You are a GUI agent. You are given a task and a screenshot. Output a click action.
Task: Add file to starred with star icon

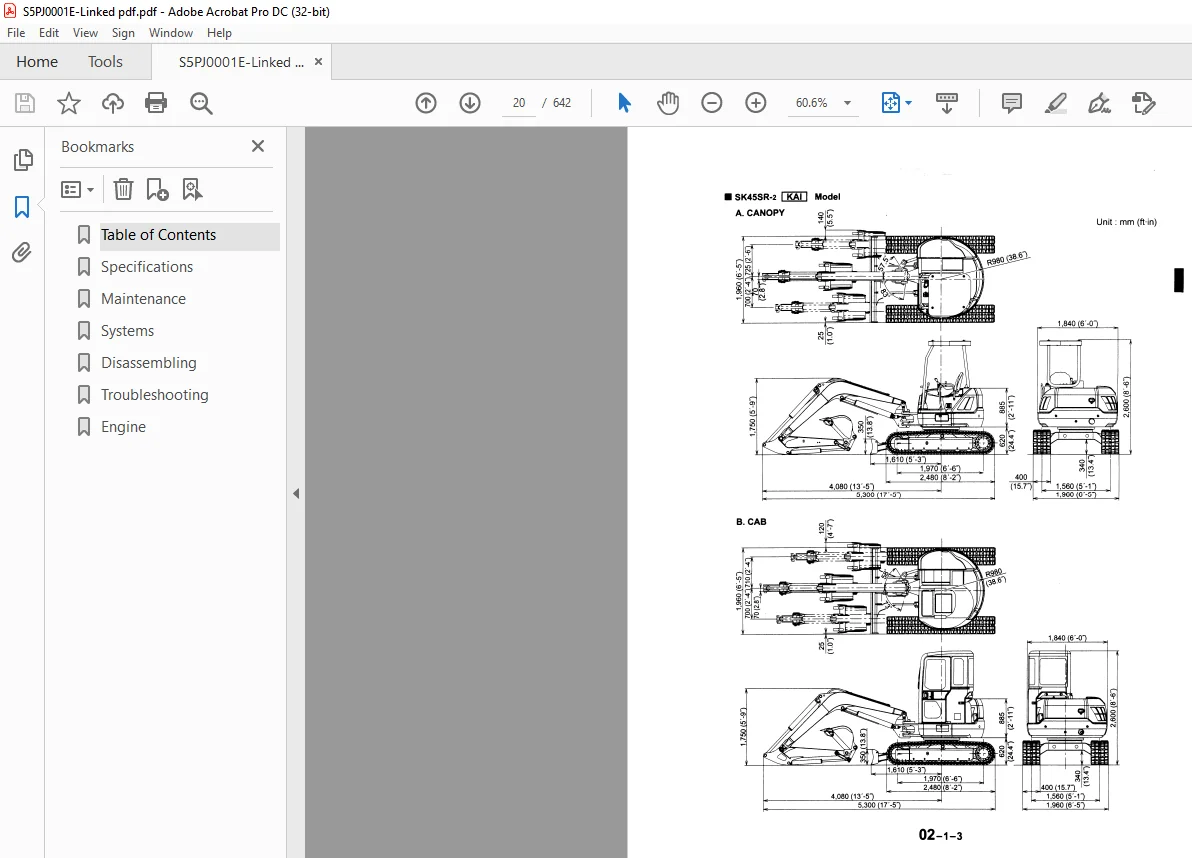[x=68, y=103]
